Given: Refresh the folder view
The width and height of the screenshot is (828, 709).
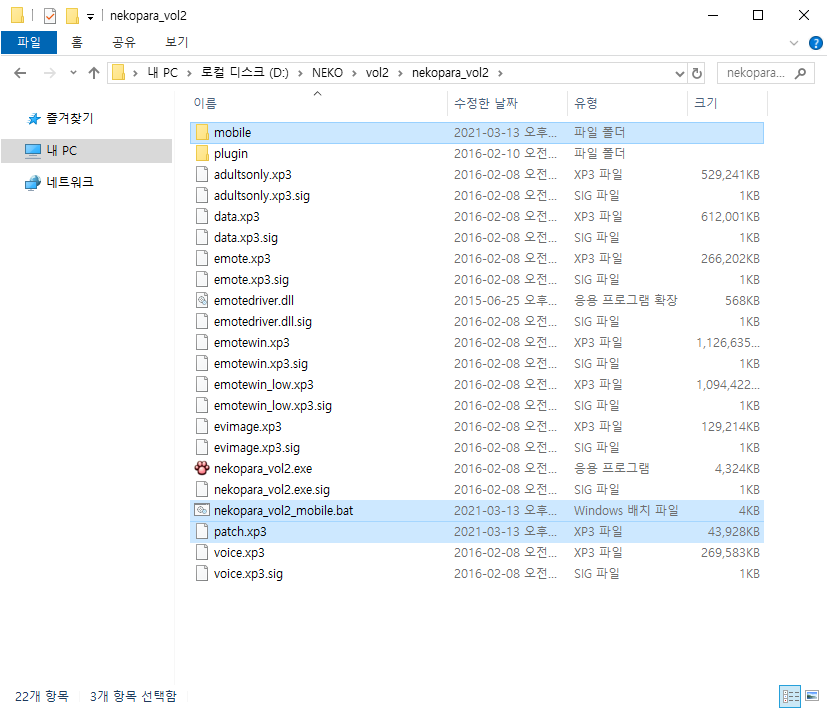Looking at the screenshot, I should 697,73.
